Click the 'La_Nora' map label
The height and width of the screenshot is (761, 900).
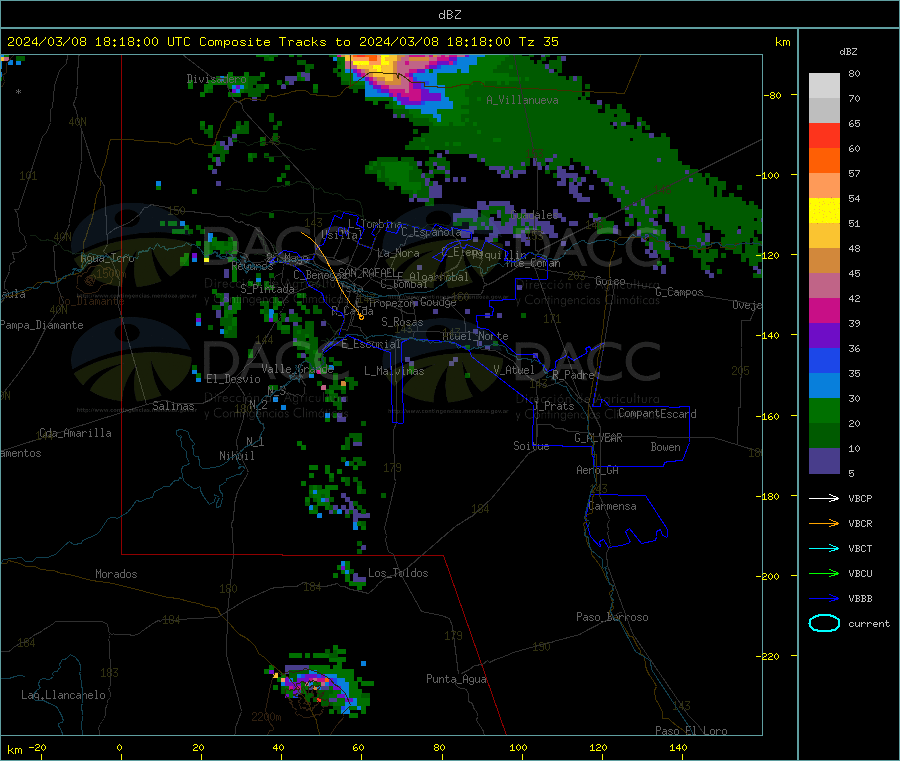(398, 253)
